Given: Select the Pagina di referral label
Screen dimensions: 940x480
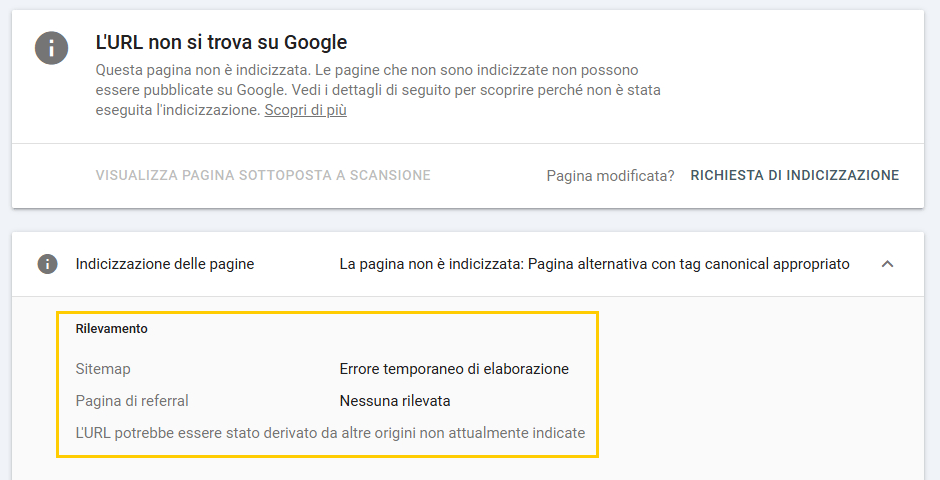Looking at the screenshot, I should point(132,400).
